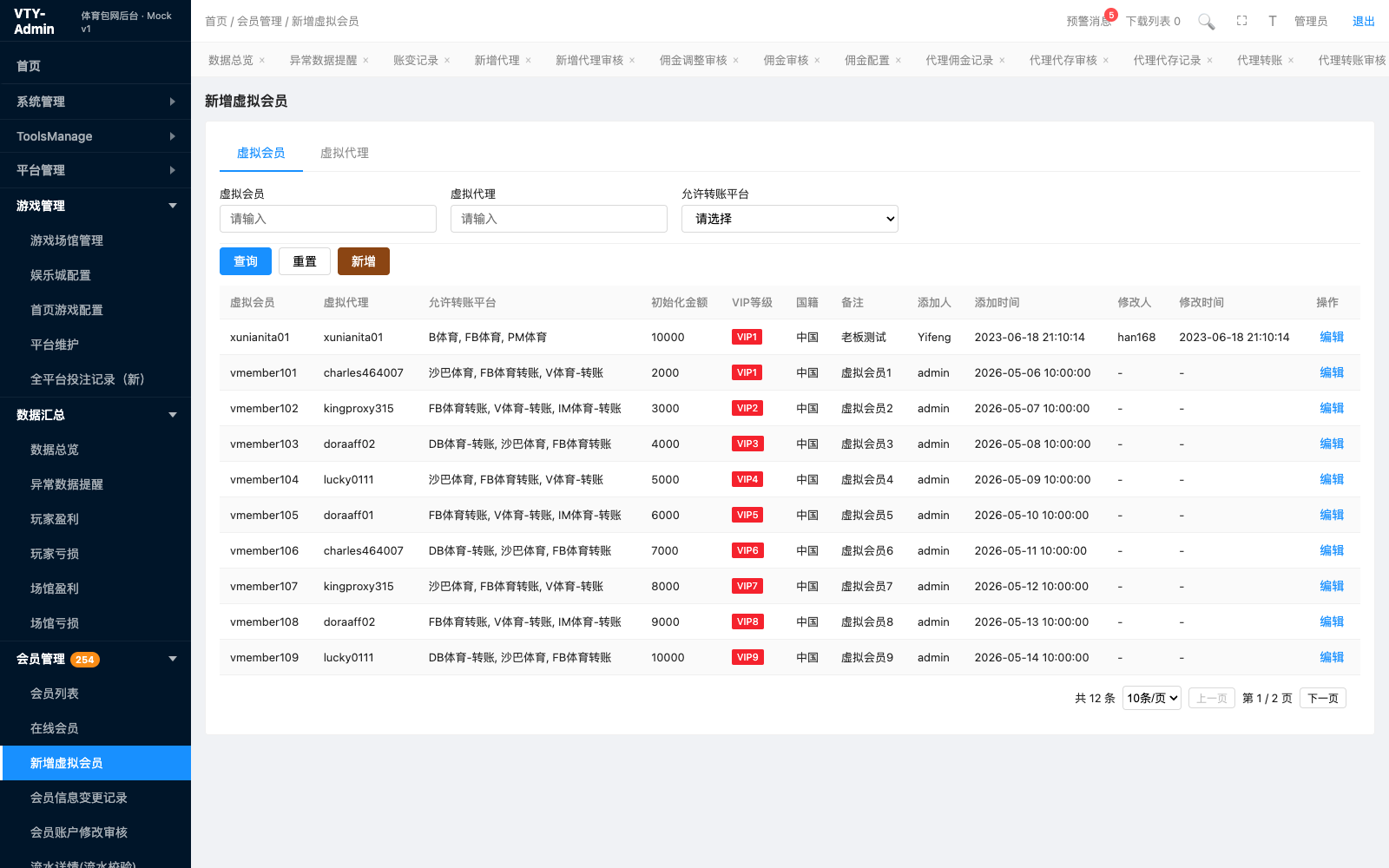This screenshot has width=1389, height=868.
Task: Open 允许转账平台 select dropdown
Action: (x=790, y=219)
